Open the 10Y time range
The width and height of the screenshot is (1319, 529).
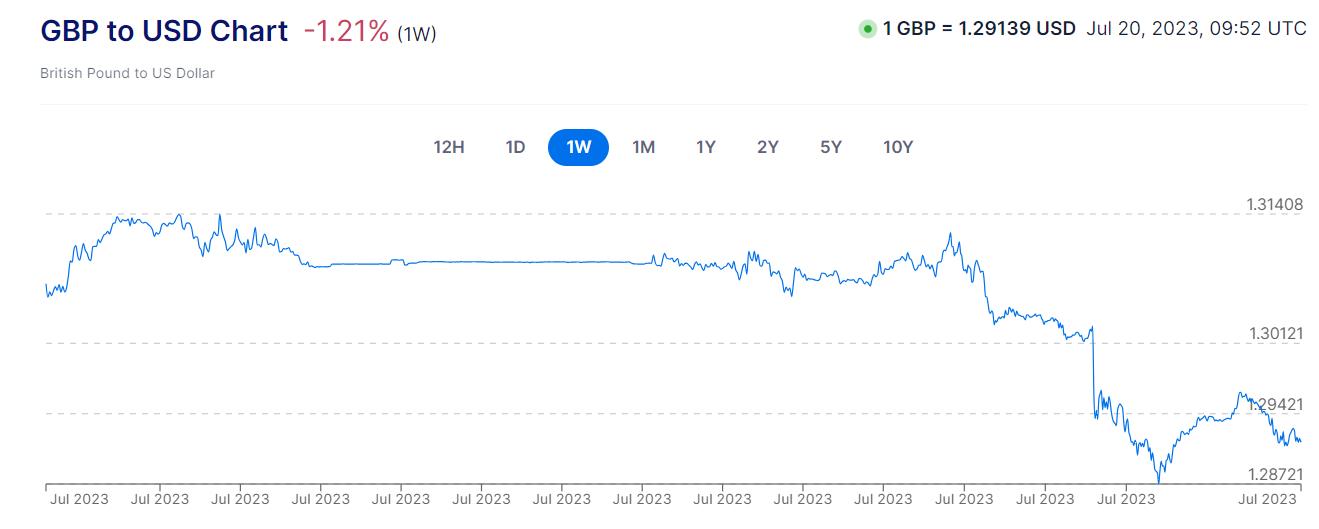coord(898,148)
